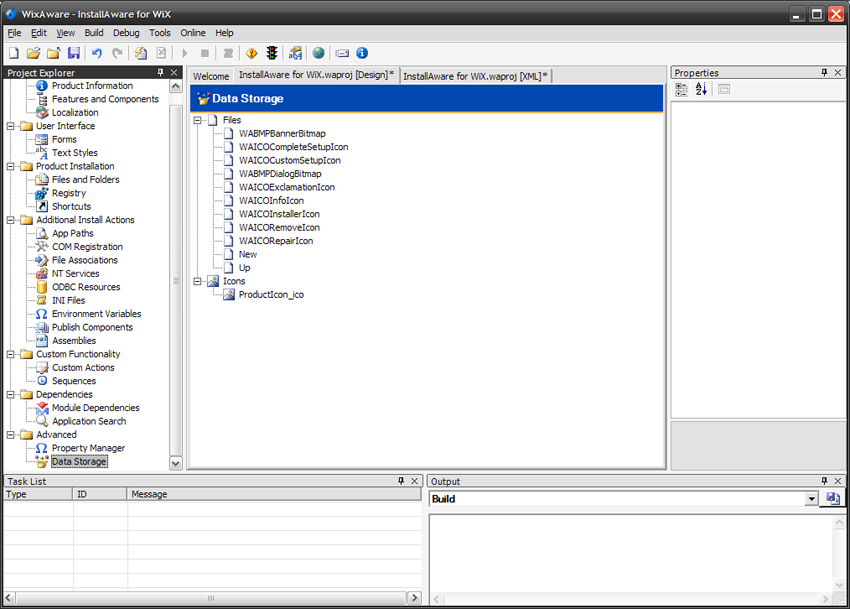Open the Tools menu

pyautogui.click(x=160, y=33)
